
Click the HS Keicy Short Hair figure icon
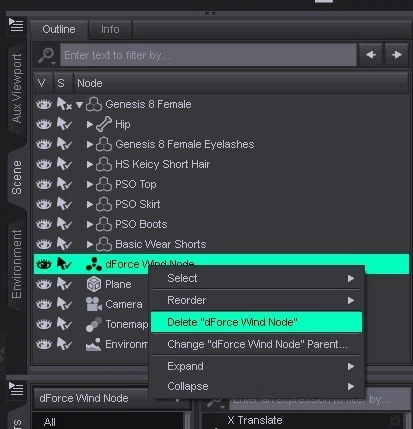(x=104, y=164)
